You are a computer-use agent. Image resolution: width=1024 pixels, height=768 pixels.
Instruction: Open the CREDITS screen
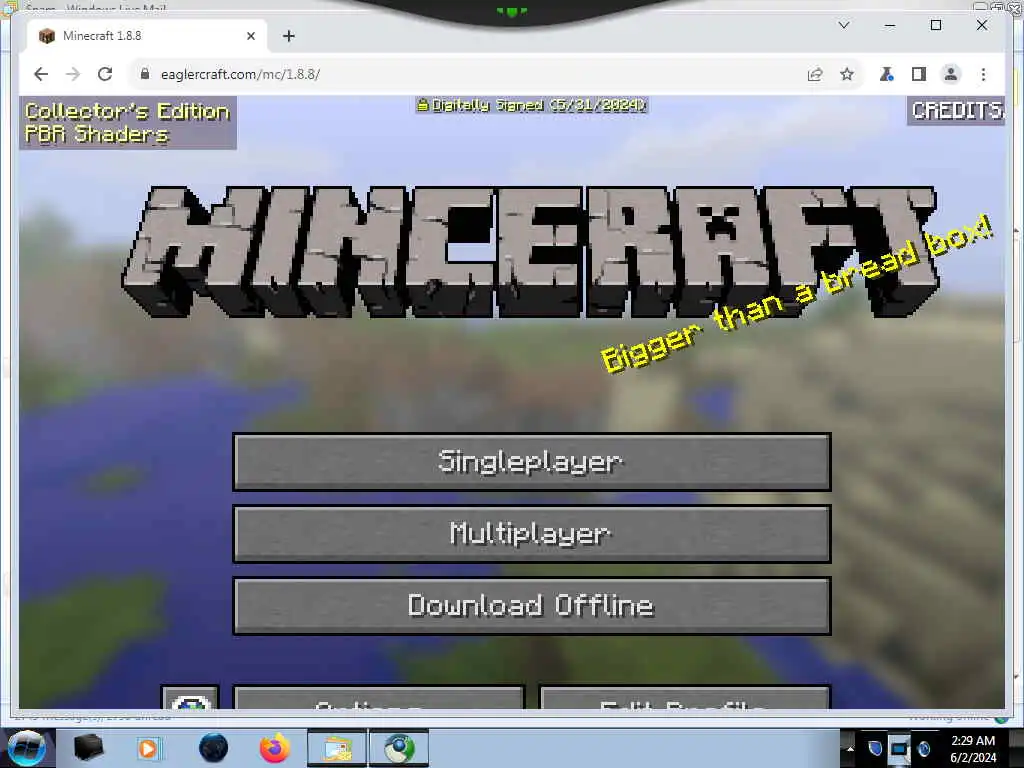click(956, 110)
